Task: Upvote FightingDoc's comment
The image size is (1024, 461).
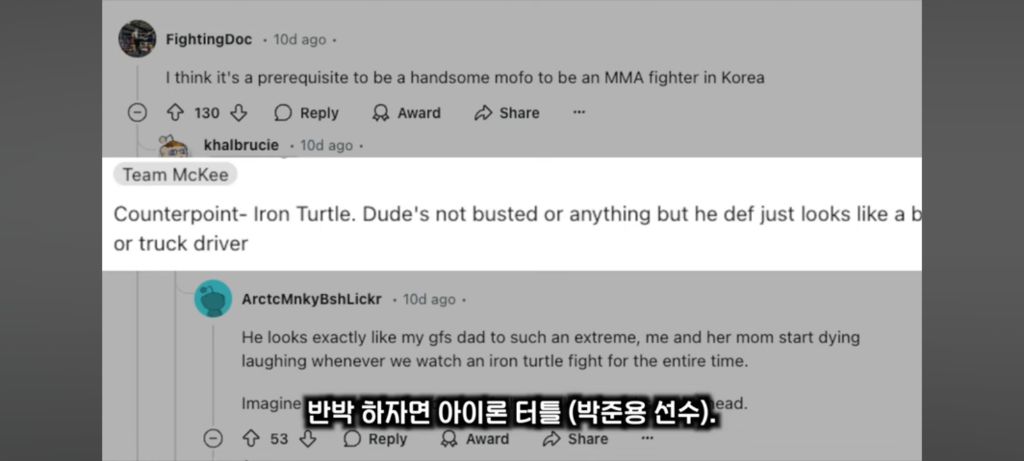Action: pos(175,113)
